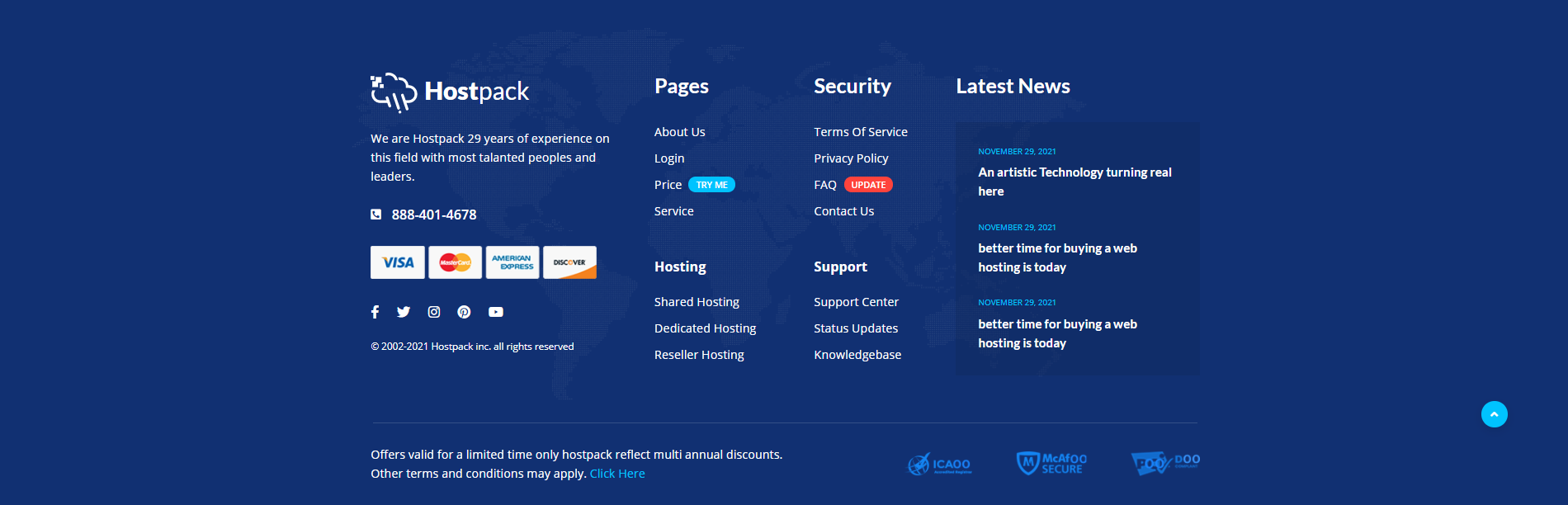Viewport: 1568px width, 505px height.
Task: Open the Pinterest social icon
Action: click(464, 312)
